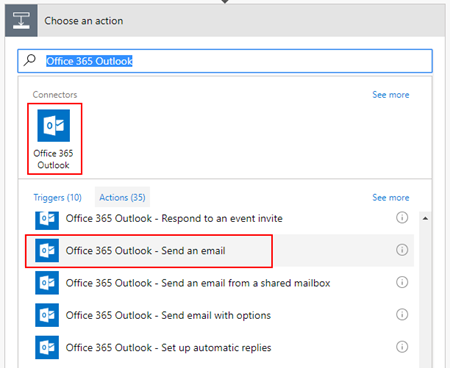Pick the Send email with options action
450x368 pixels.
tap(220, 315)
